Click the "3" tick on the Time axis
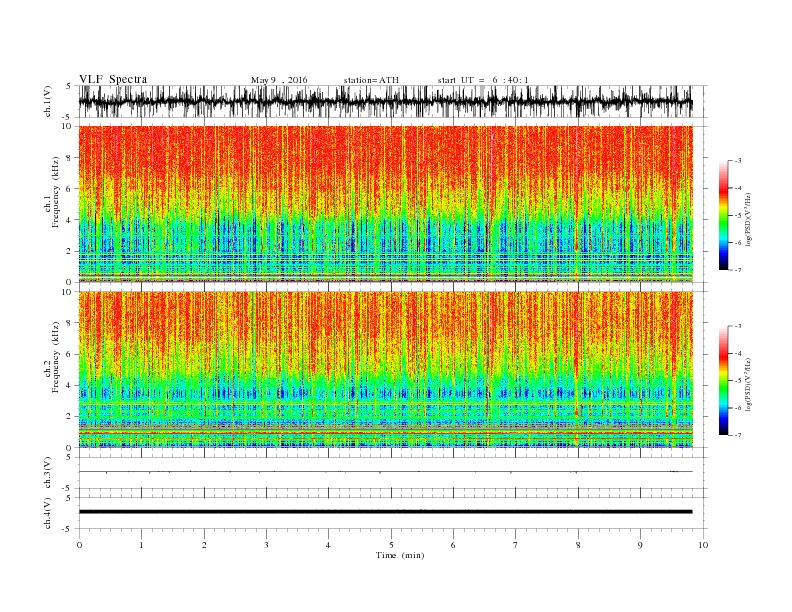 pyautogui.click(x=266, y=545)
